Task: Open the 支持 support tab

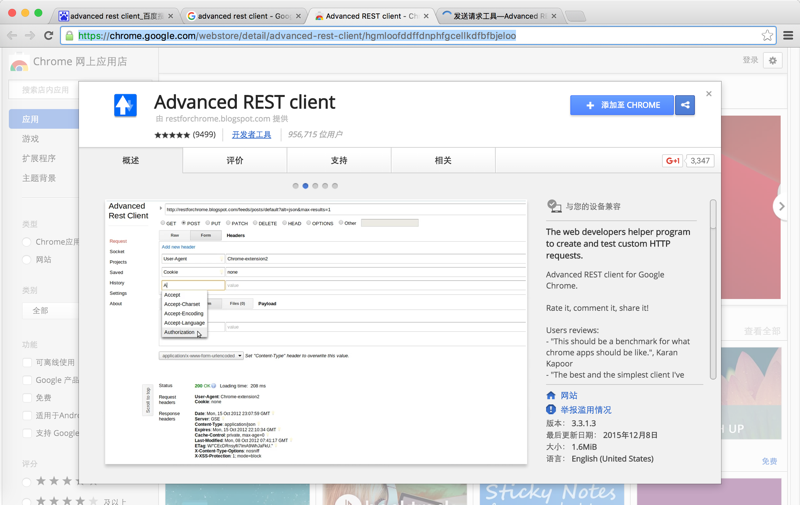Action: [339, 160]
